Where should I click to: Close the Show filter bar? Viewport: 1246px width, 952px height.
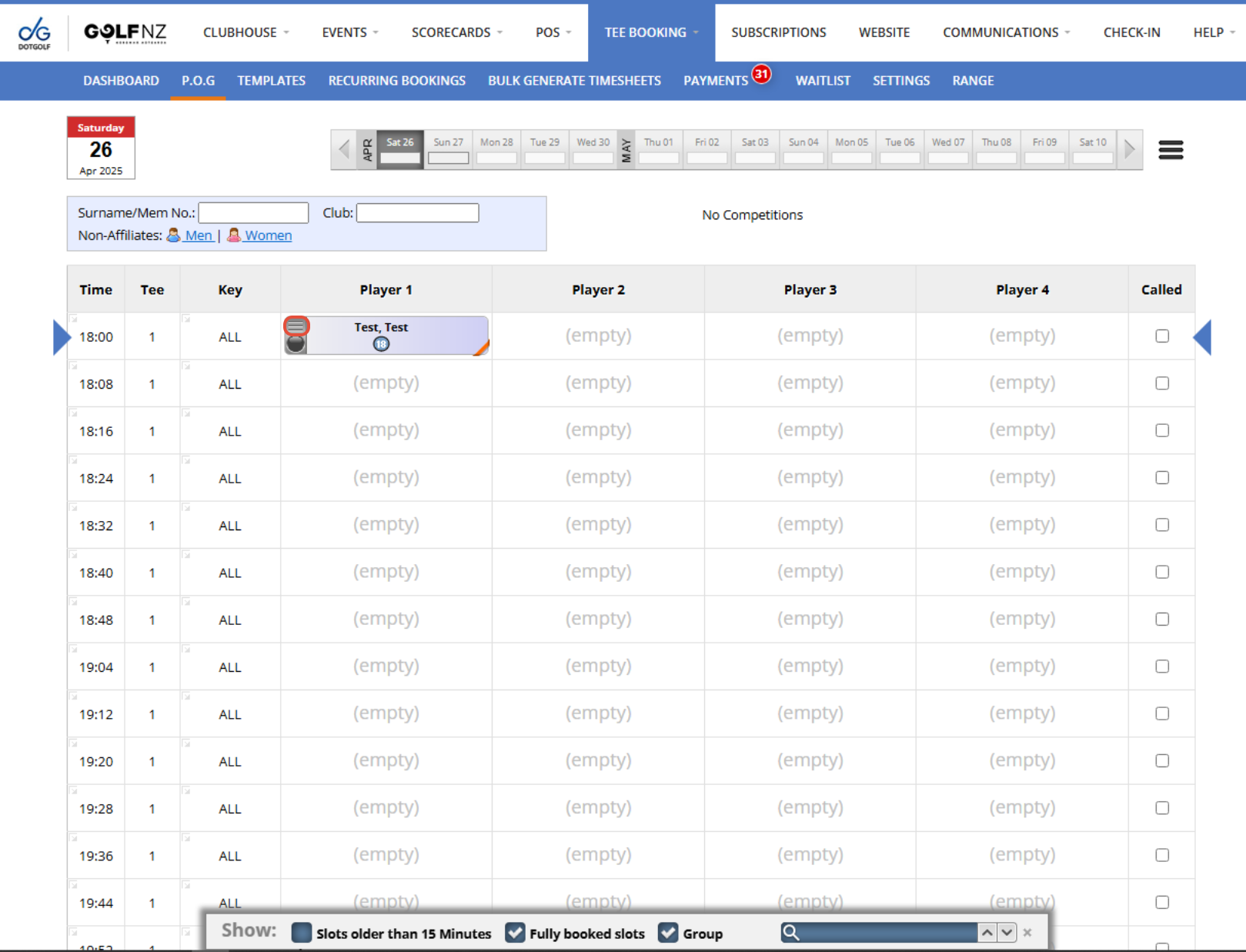1027,933
